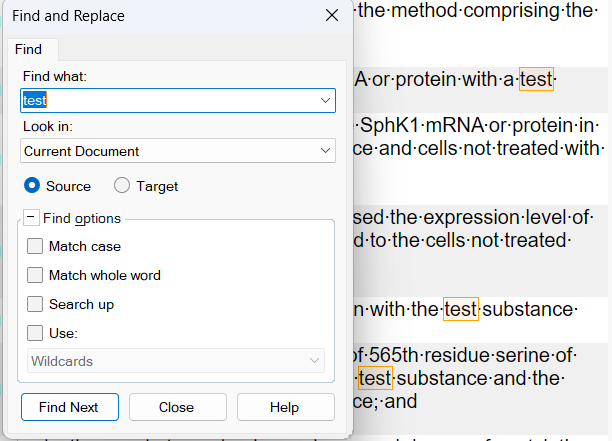
Task: Click highlighted 'test' after 'protein with a'
Action: (x=536, y=79)
